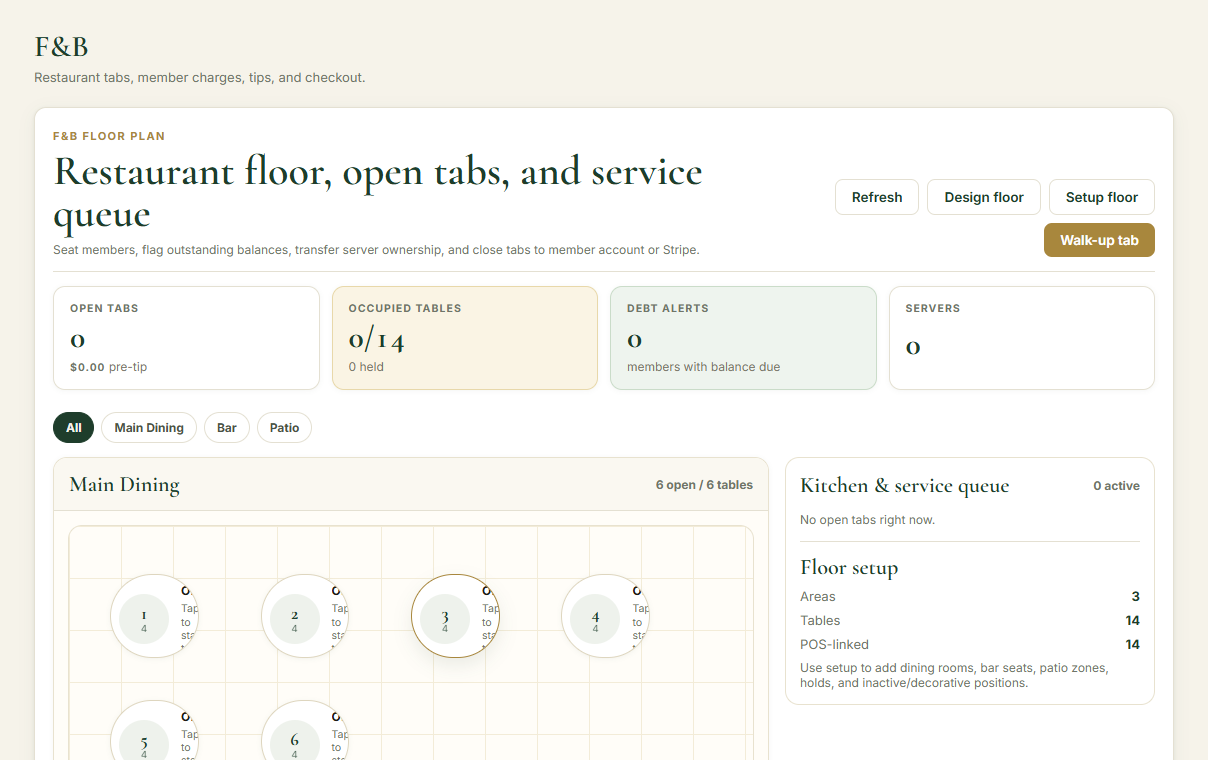
Task: Filter floor by Patio
Action: click(x=285, y=428)
